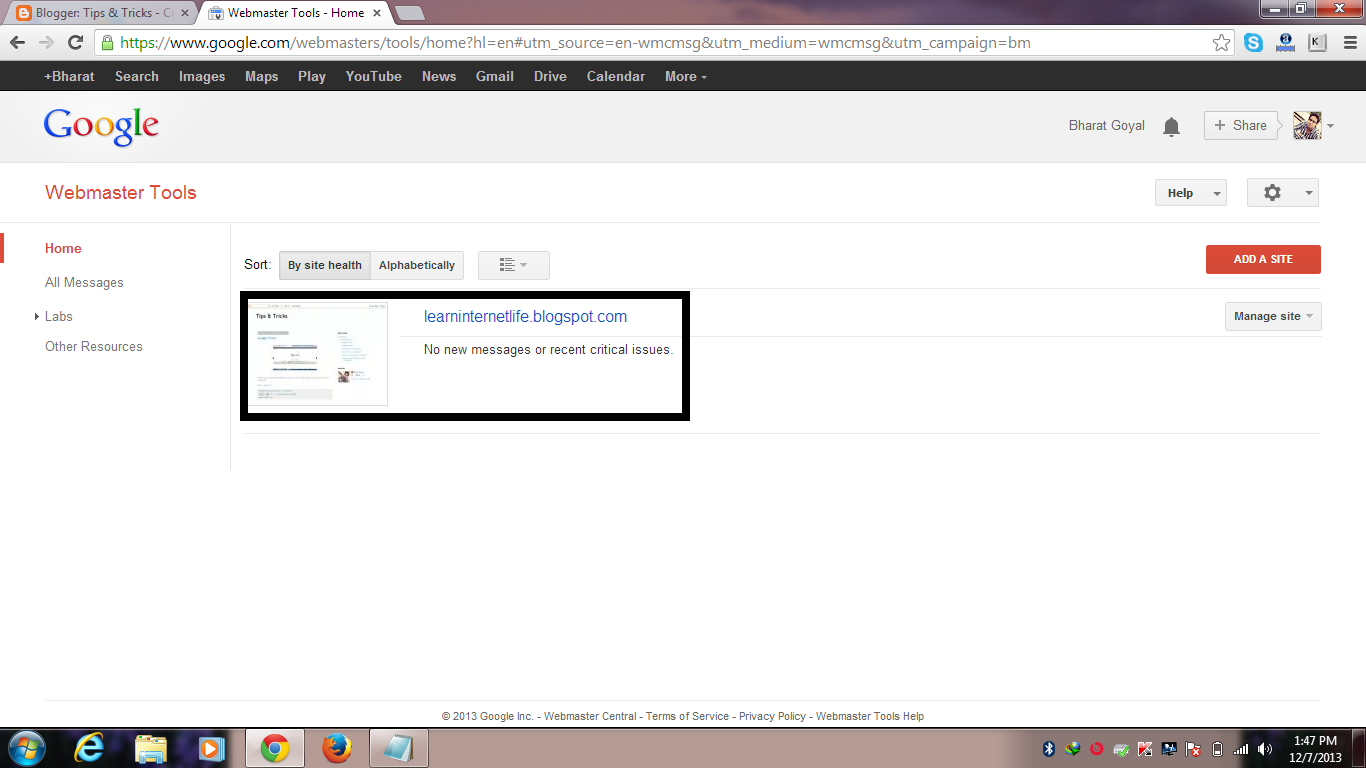Open Drive in the Google bar

click(x=550, y=76)
